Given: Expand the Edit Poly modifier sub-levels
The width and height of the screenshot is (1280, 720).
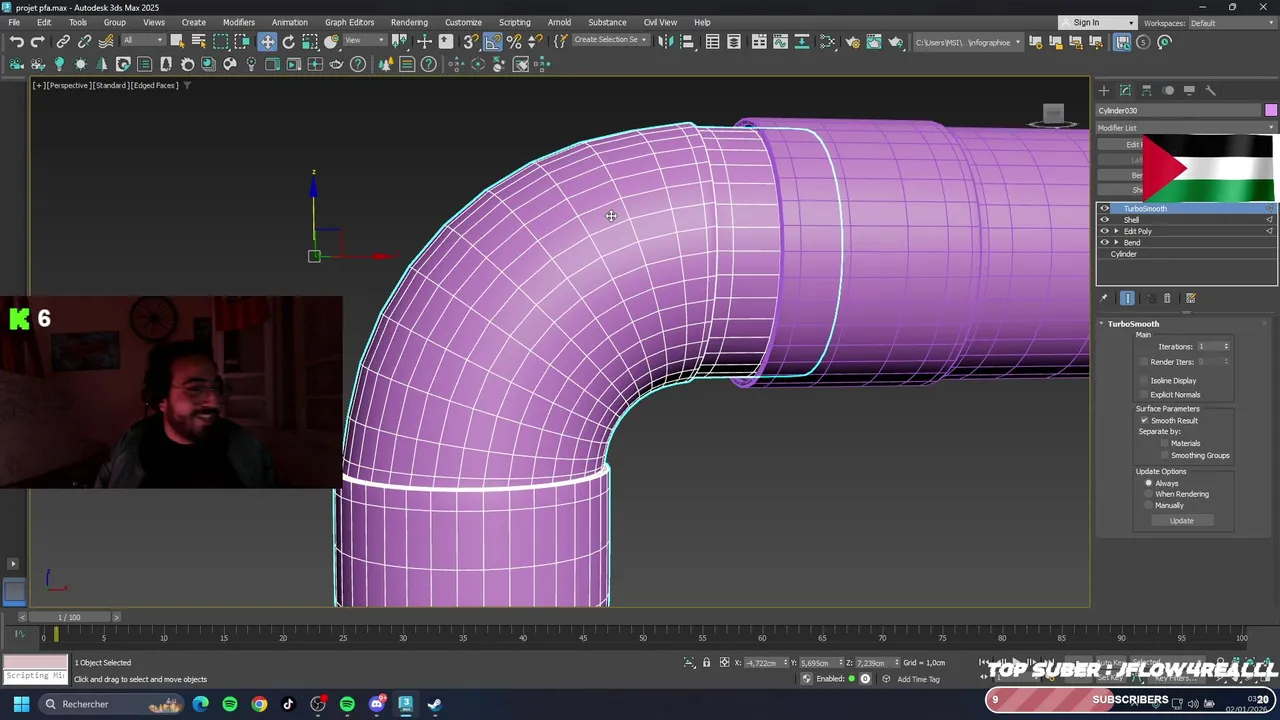Looking at the screenshot, I should (1117, 231).
